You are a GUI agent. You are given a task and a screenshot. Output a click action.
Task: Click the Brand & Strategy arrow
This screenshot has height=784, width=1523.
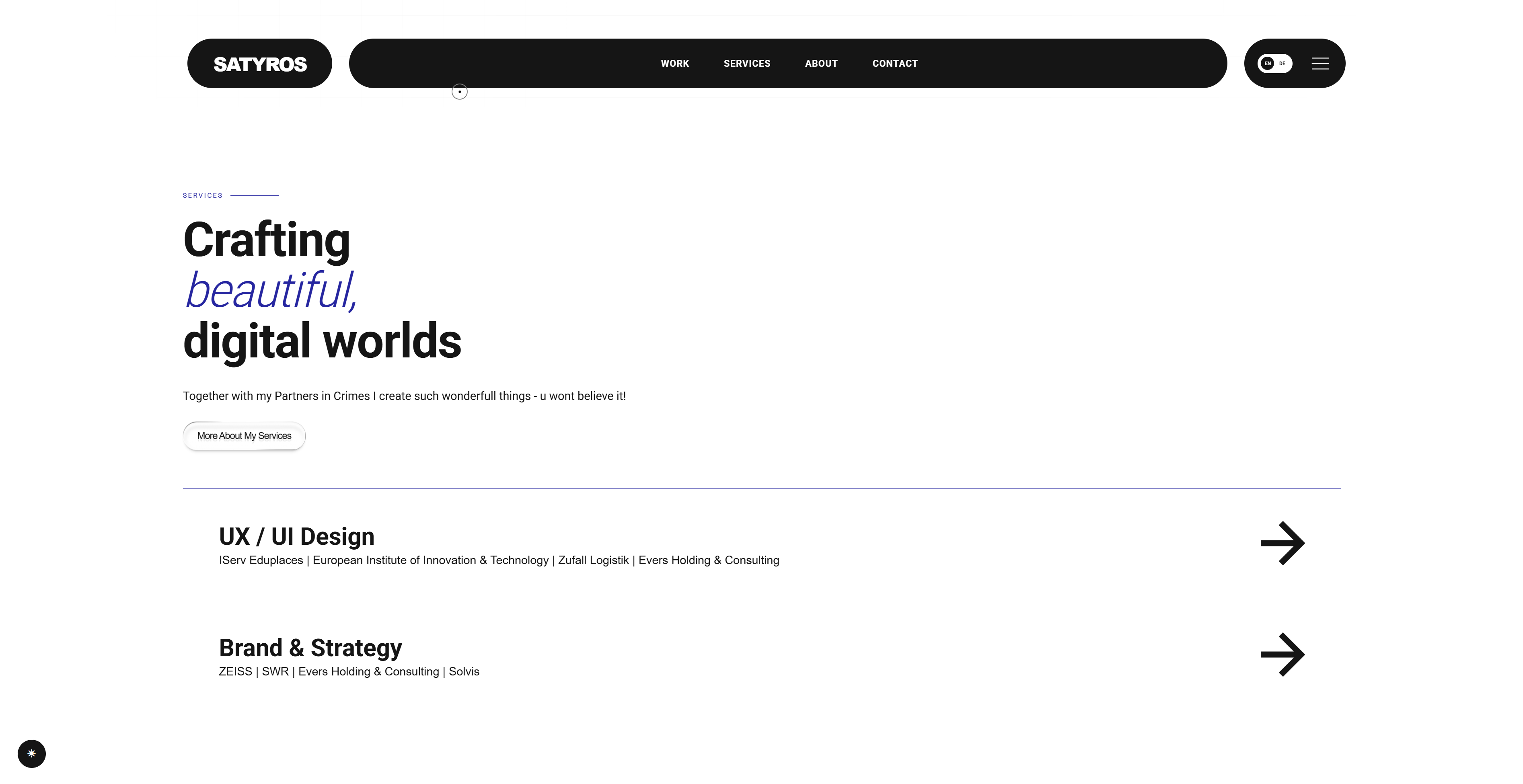1283,655
